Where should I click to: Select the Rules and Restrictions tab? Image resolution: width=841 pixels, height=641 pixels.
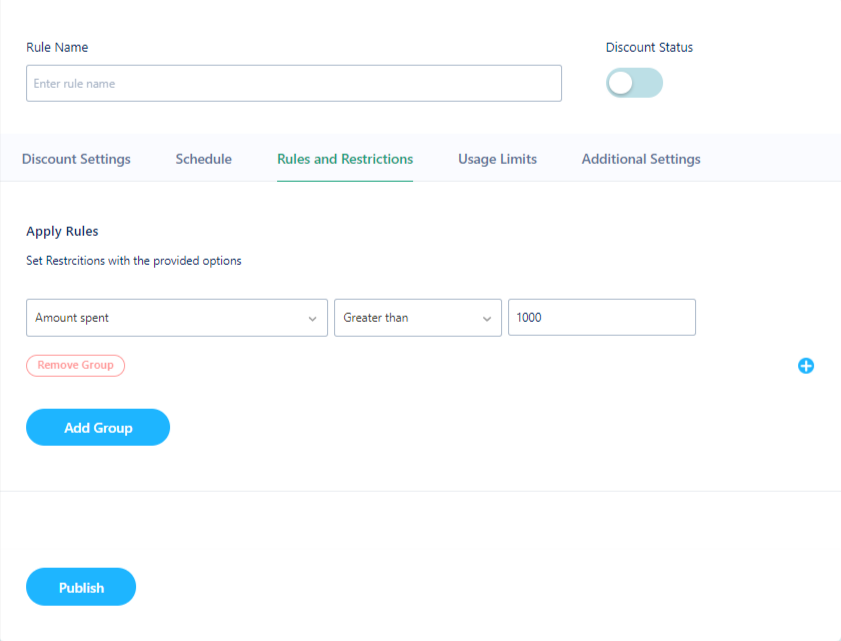tap(345, 159)
